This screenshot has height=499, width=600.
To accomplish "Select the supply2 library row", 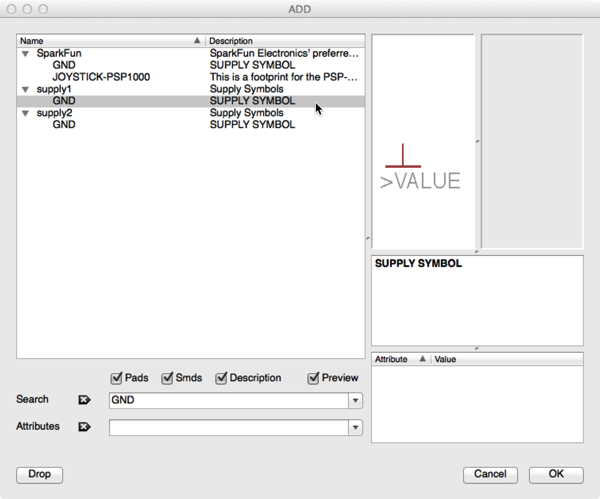I will [x=191, y=113].
